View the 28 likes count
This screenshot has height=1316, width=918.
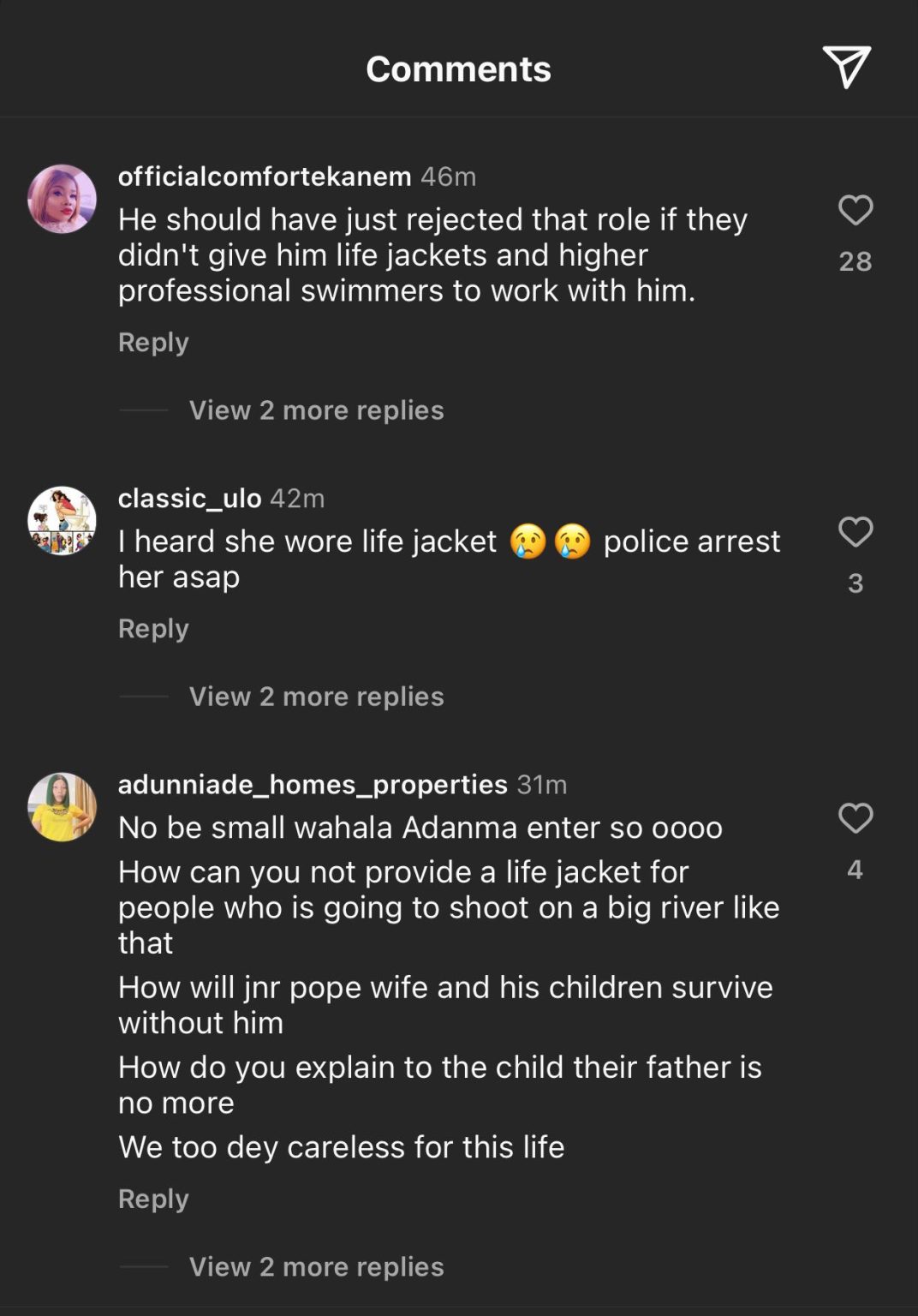855,261
